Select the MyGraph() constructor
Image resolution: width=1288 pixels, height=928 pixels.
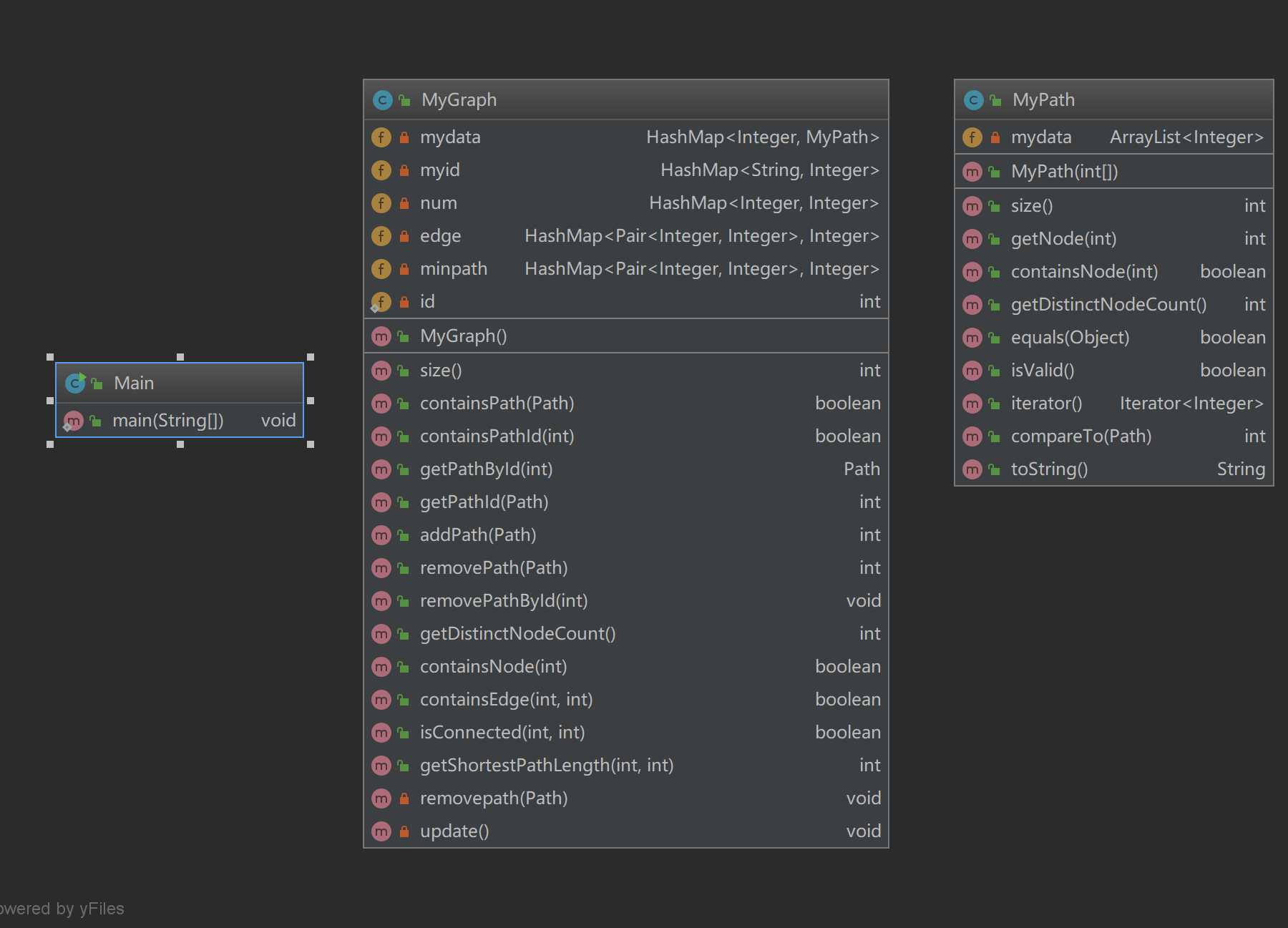click(626, 336)
